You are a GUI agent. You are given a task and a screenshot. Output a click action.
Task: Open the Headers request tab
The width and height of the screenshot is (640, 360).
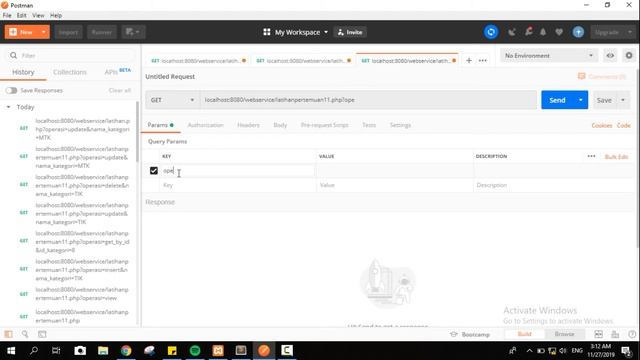248,125
